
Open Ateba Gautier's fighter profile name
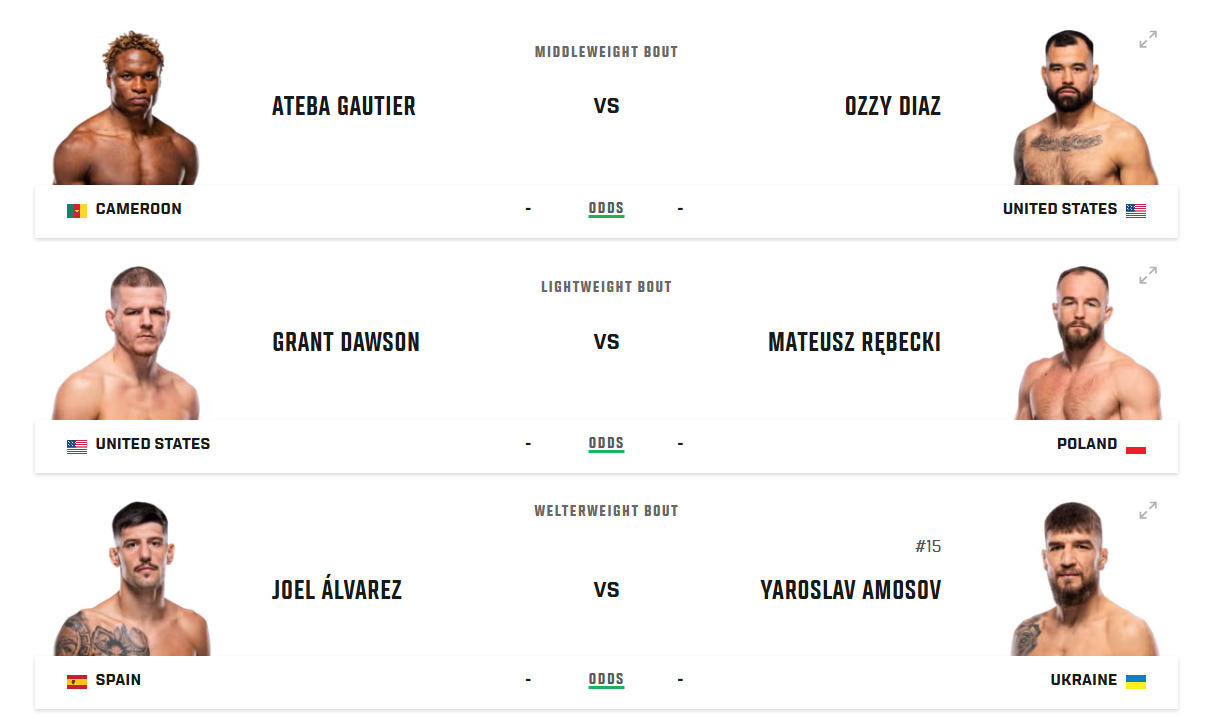click(344, 106)
